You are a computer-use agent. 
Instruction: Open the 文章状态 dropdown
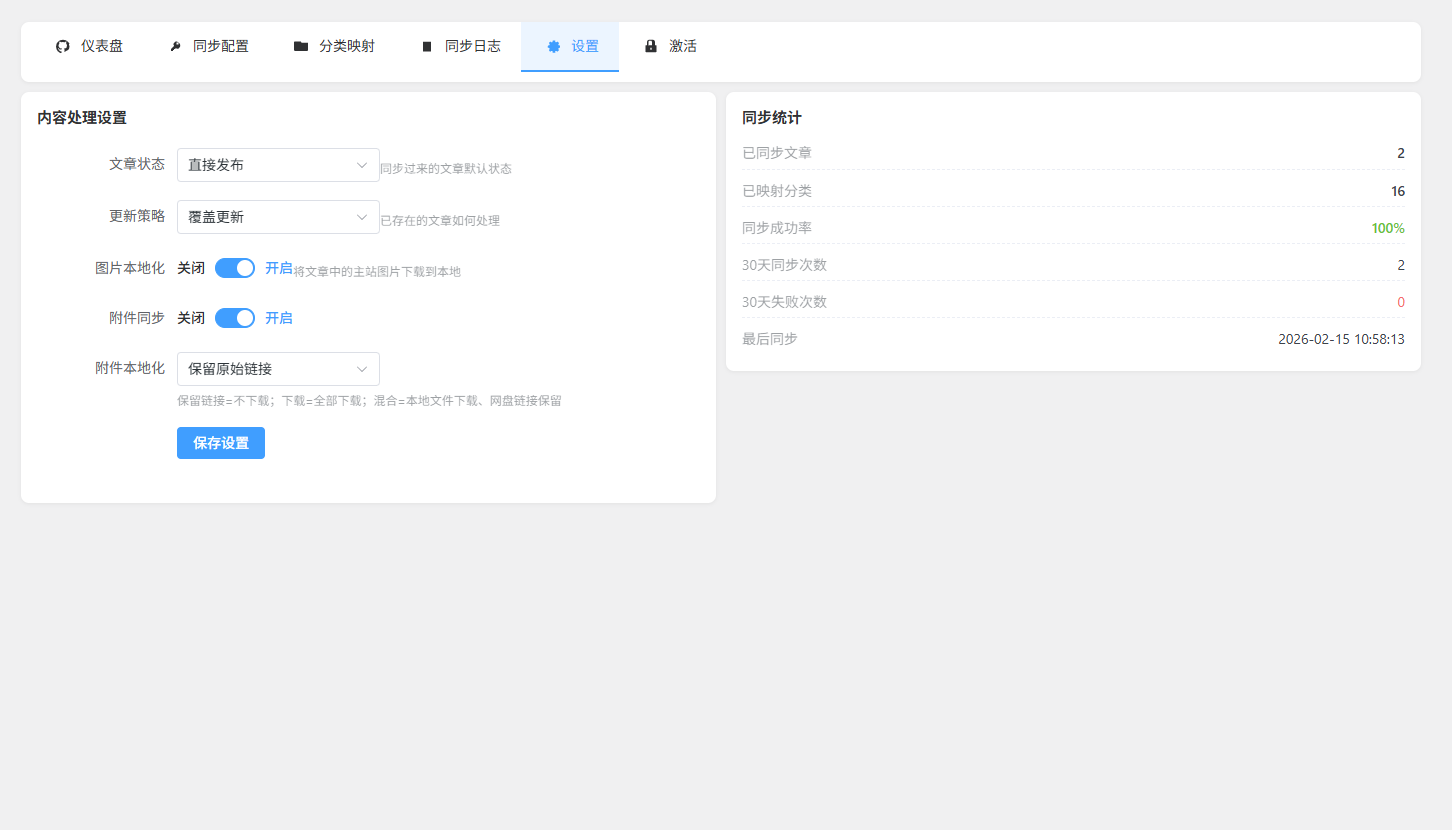coord(278,165)
